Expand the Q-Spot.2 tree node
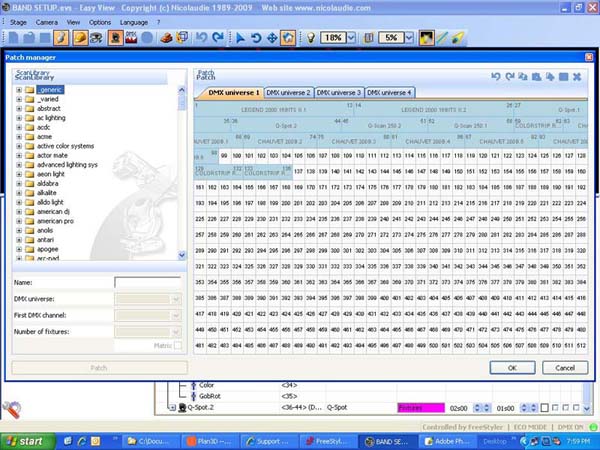Image resolution: width=600 pixels, height=450 pixels. (x=173, y=408)
